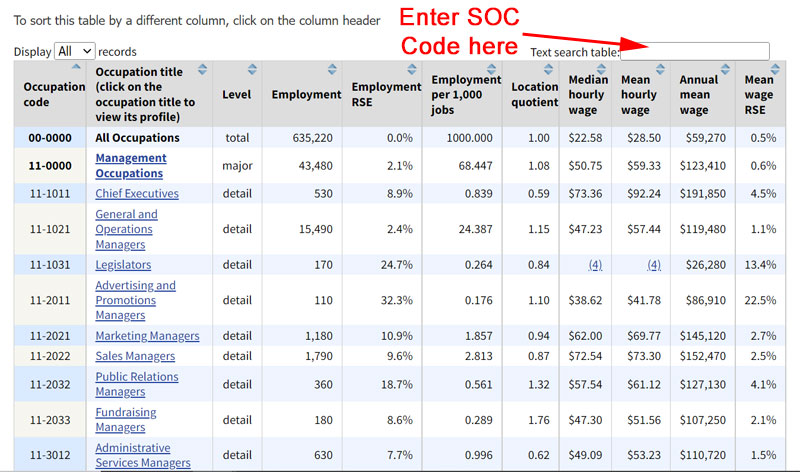800x472 pixels.
Task: Open the Display records dropdown
Action: [74, 51]
